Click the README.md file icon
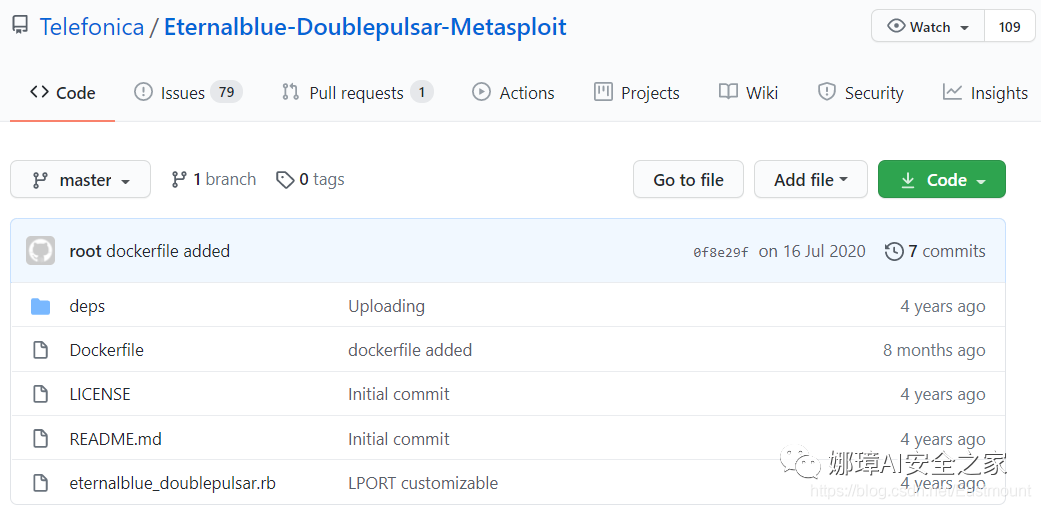This screenshot has height=509, width=1041. (x=40, y=439)
